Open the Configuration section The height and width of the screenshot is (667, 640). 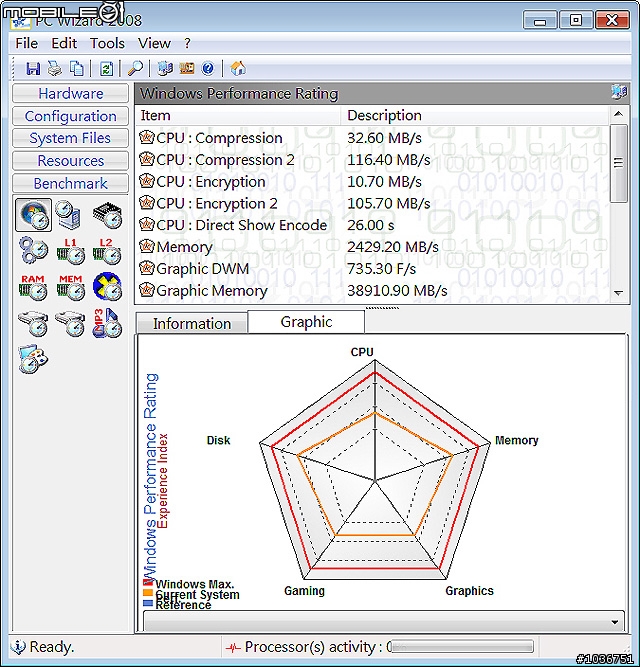[71, 116]
